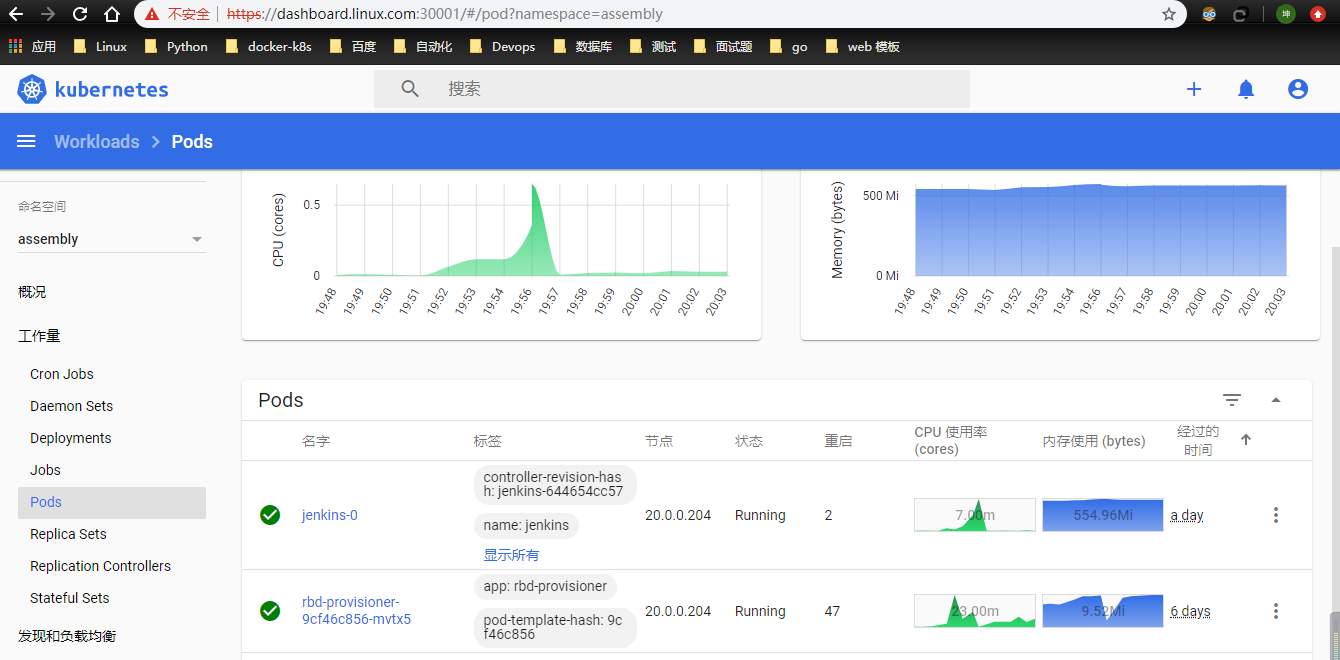Open the go bookmark folder
Viewport: 1340px width, 660px height.
788,46
